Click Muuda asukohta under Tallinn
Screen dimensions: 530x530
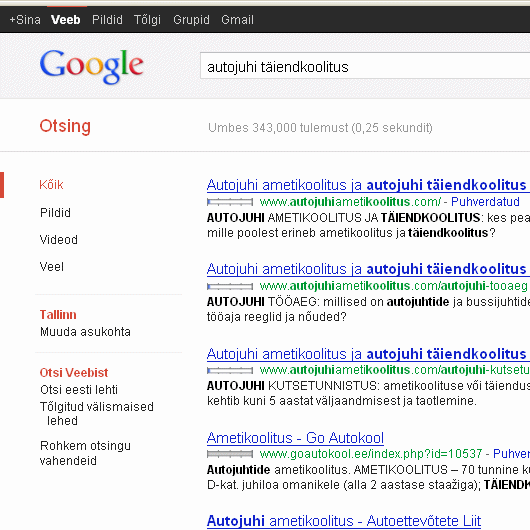pyautogui.click(x=85, y=332)
